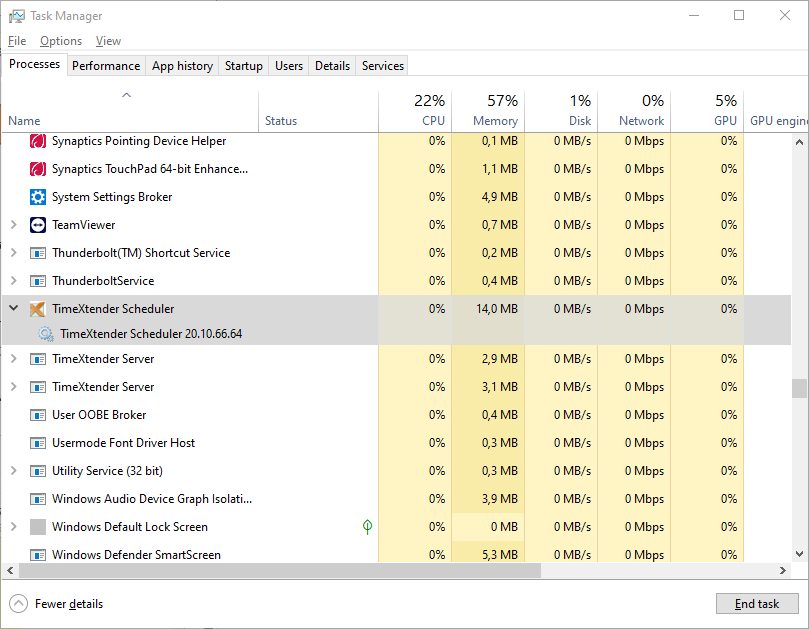This screenshot has width=809, height=629.
Task: Click the vertical scrollbar thumb
Action: click(799, 389)
